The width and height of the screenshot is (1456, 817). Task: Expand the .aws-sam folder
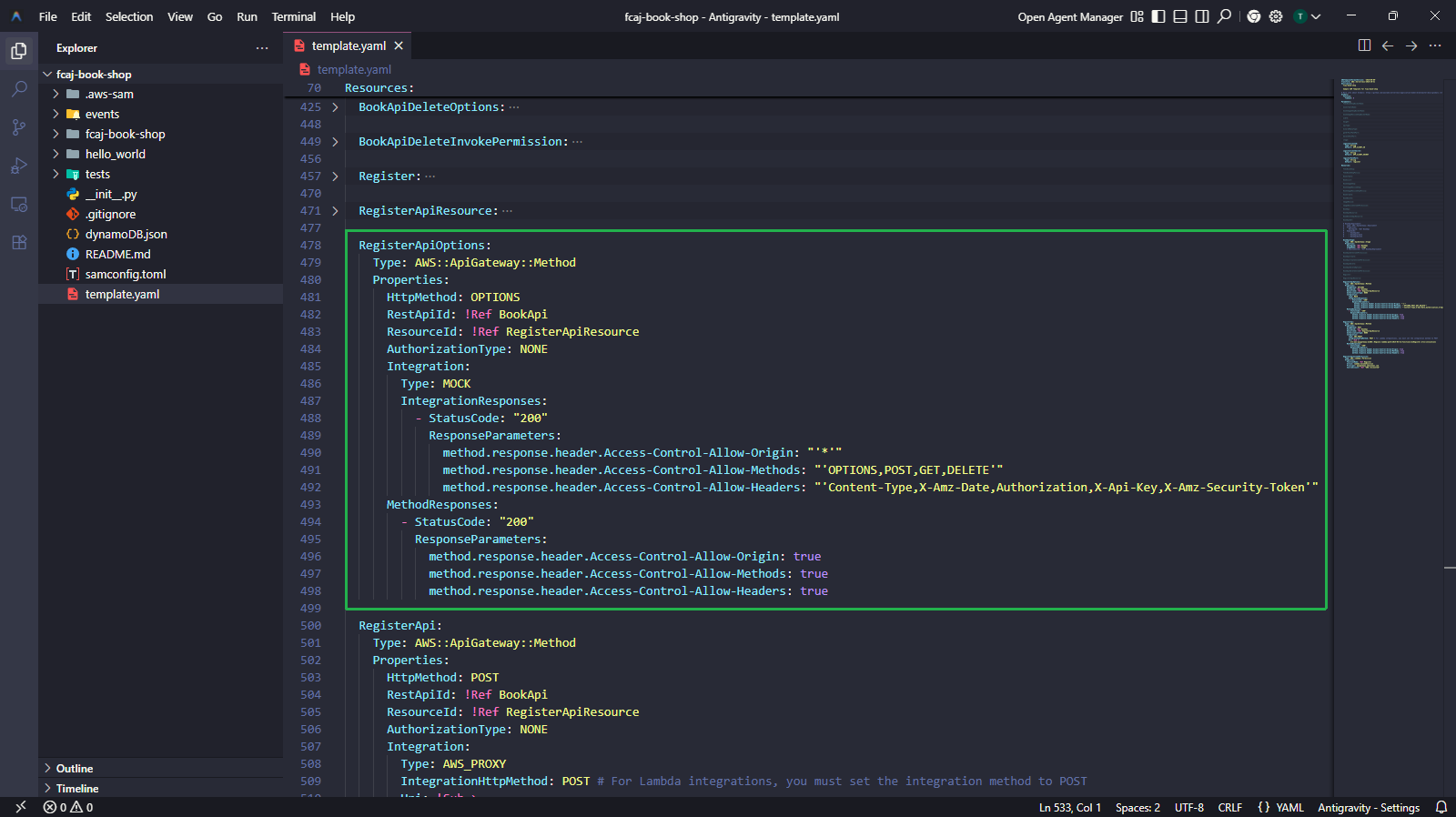click(160, 95)
